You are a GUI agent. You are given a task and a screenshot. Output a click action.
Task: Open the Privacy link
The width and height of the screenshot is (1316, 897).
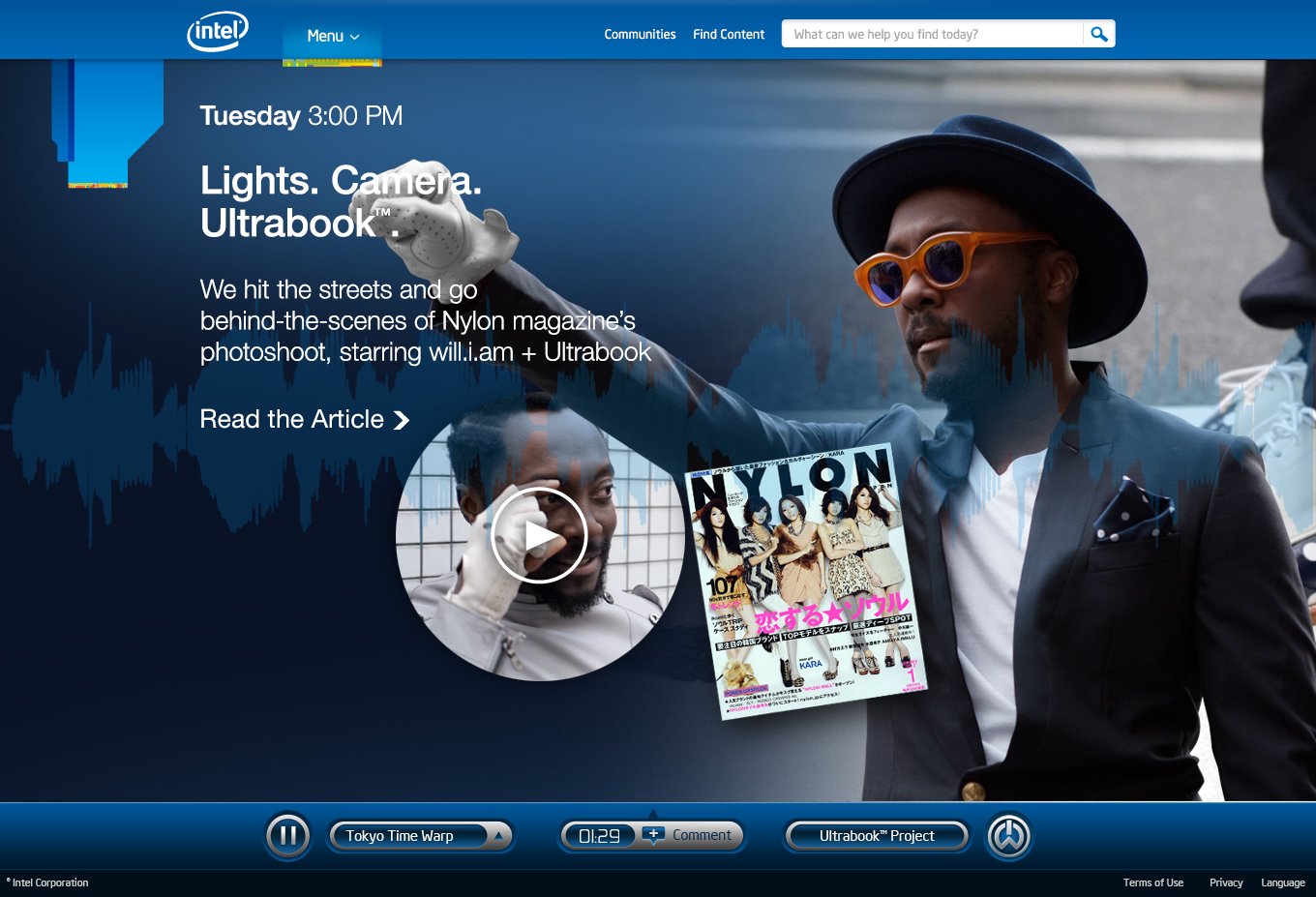[x=1226, y=882]
